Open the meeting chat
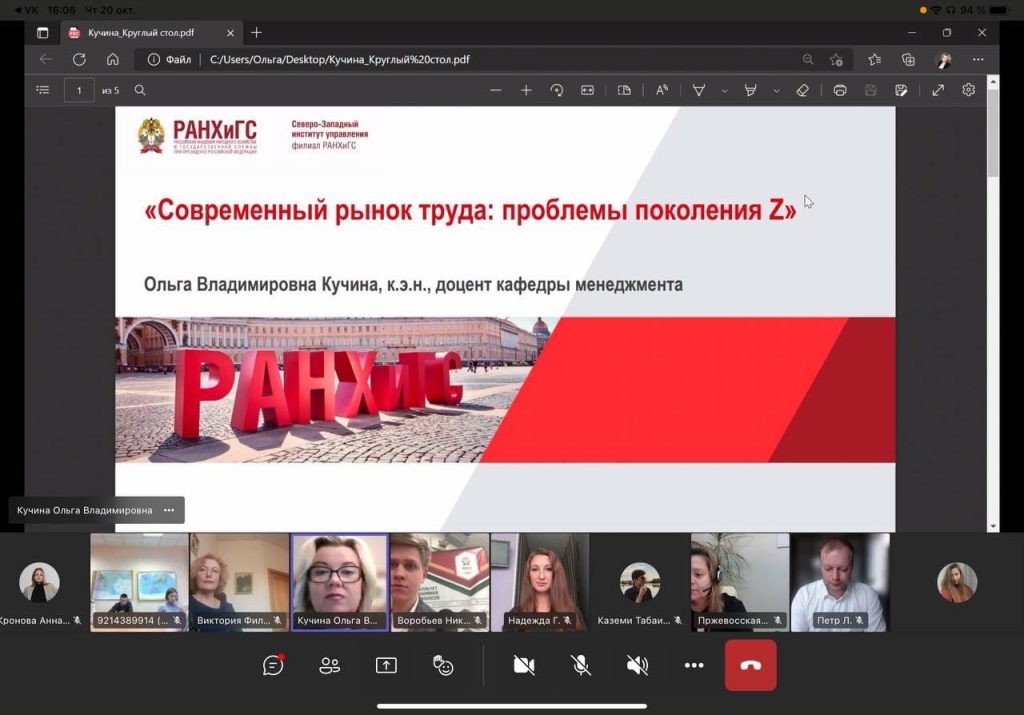The width and height of the screenshot is (1024, 715). tap(273, 665)
